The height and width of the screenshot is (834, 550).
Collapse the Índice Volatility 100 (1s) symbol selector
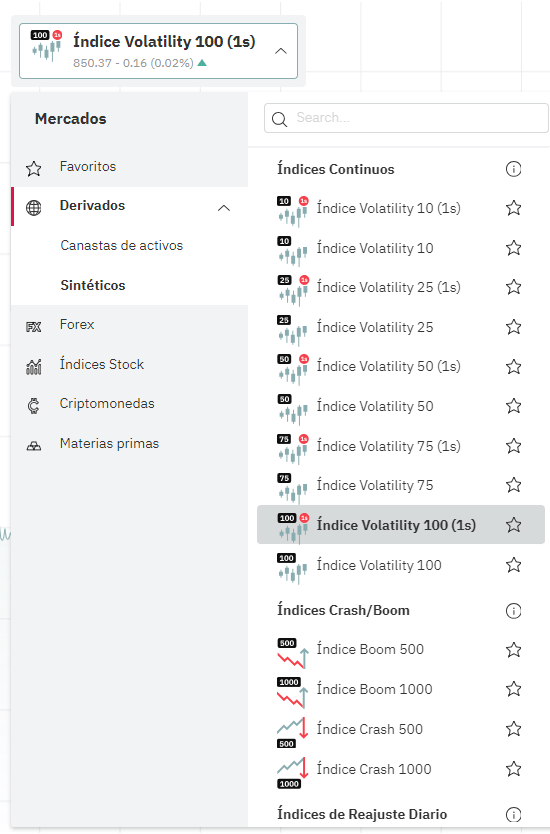pyautogui.click(x=281, y=51)
